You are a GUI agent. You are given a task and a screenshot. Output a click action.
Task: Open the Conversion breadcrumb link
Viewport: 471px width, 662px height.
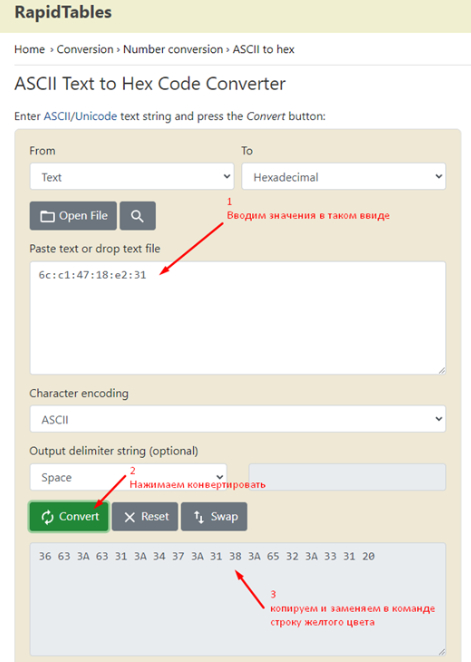85,49
